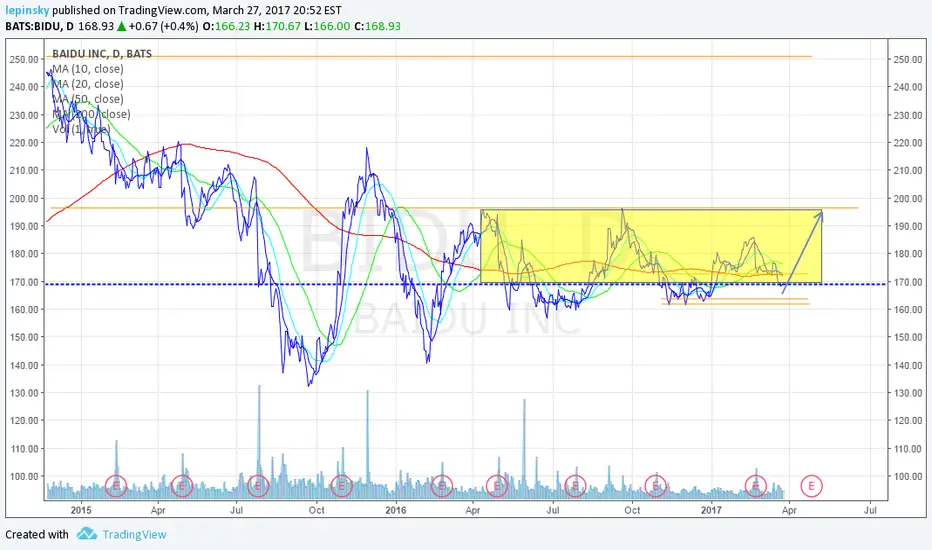The image size is (932, 550).
Task: Click the TradingView cloud logo icon
Action: click(87, 533)
